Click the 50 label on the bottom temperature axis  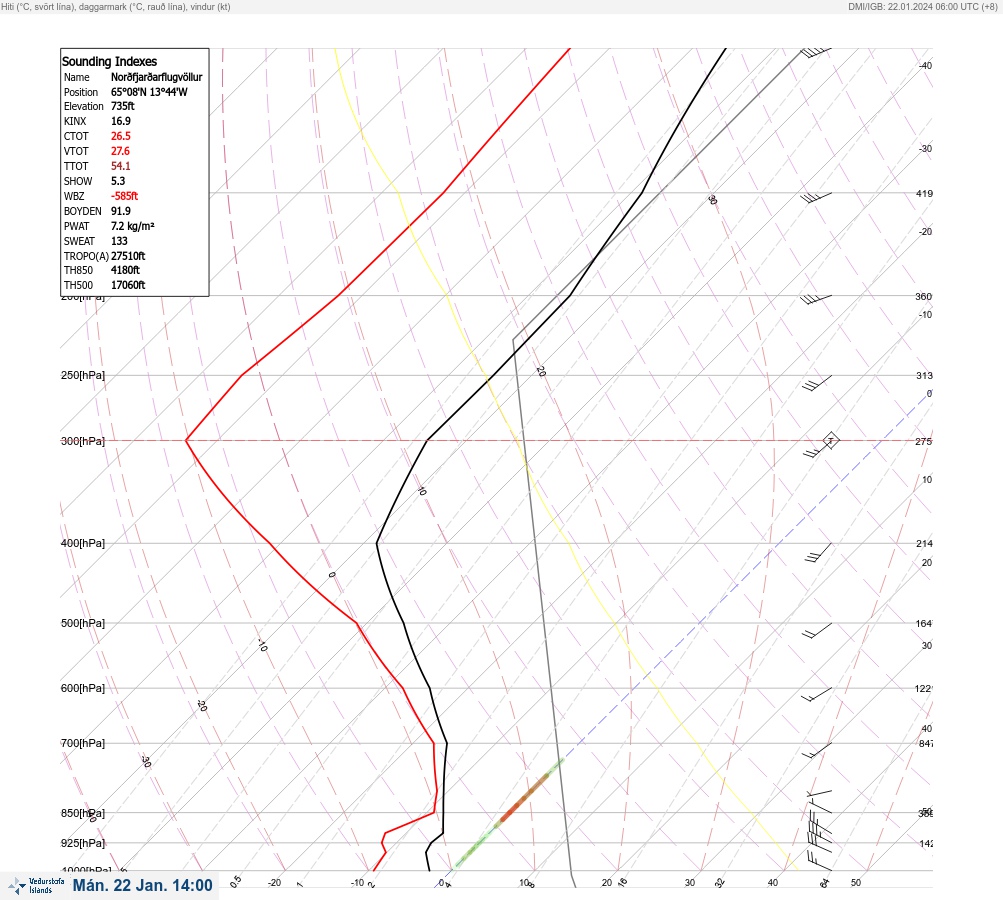[x=856, y=883]
